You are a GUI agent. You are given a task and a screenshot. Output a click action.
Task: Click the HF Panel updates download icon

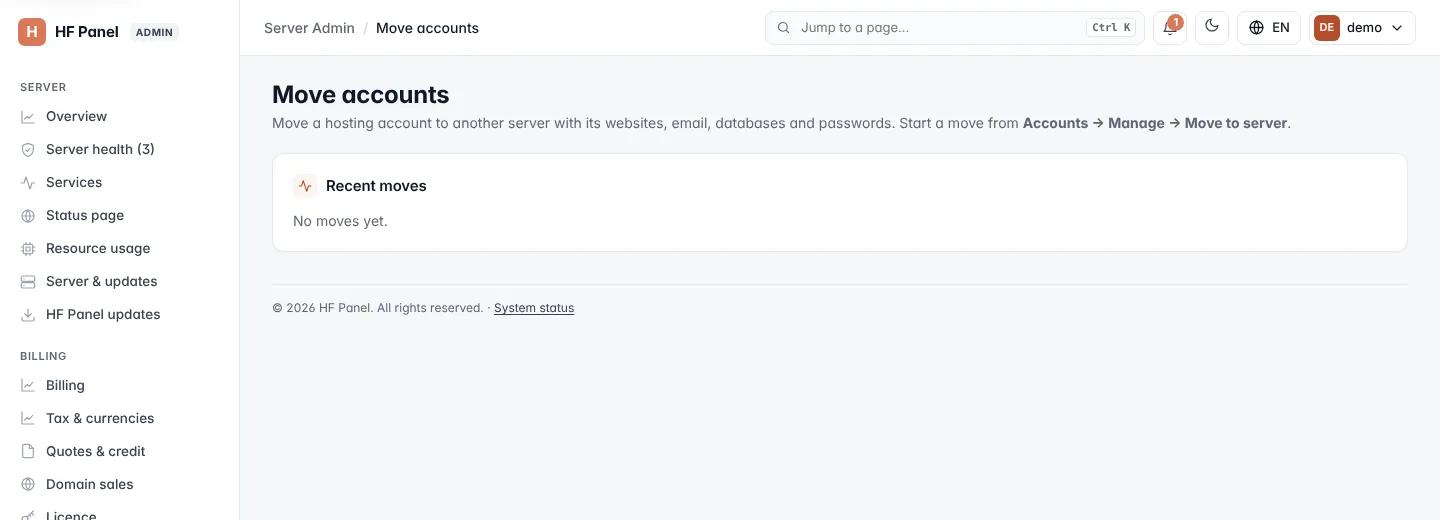tap(28, 314)
